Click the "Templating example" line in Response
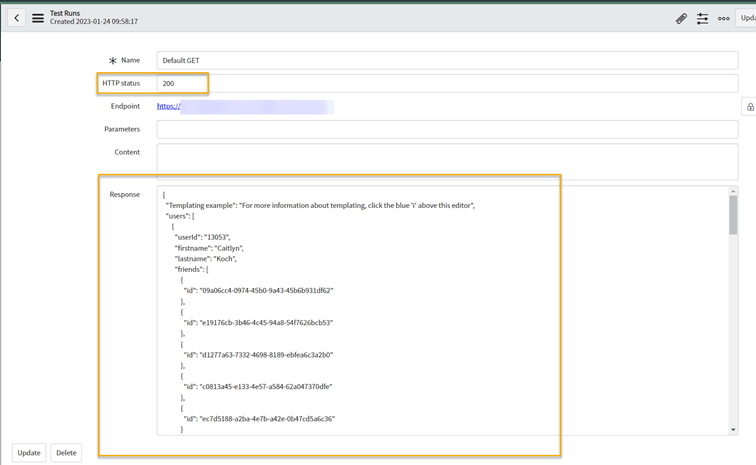Screen dimensions: 756x465 (320, 205)
